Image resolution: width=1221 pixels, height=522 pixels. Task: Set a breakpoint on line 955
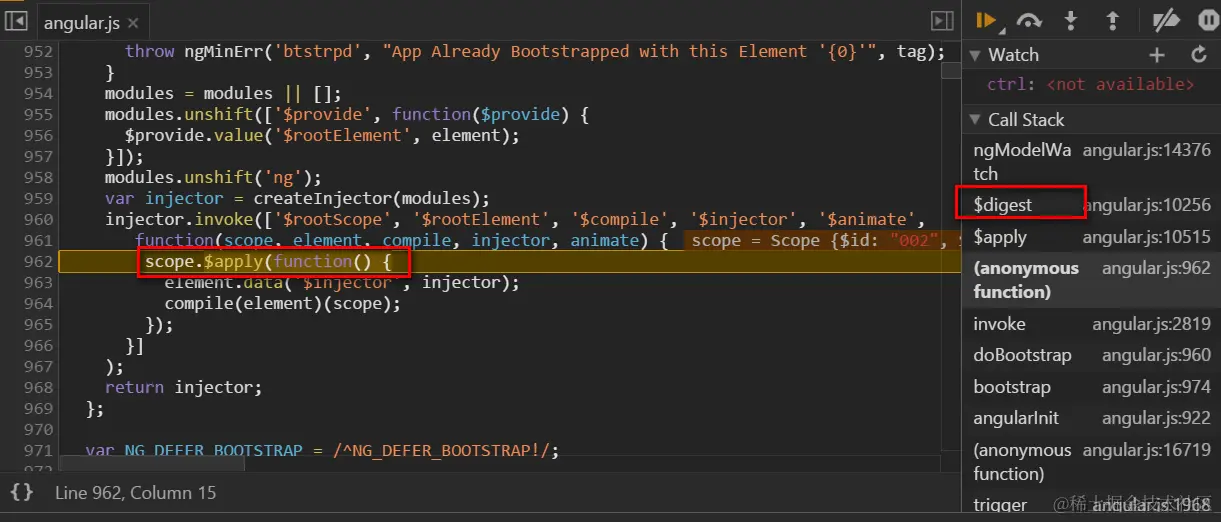pos(38,115)
